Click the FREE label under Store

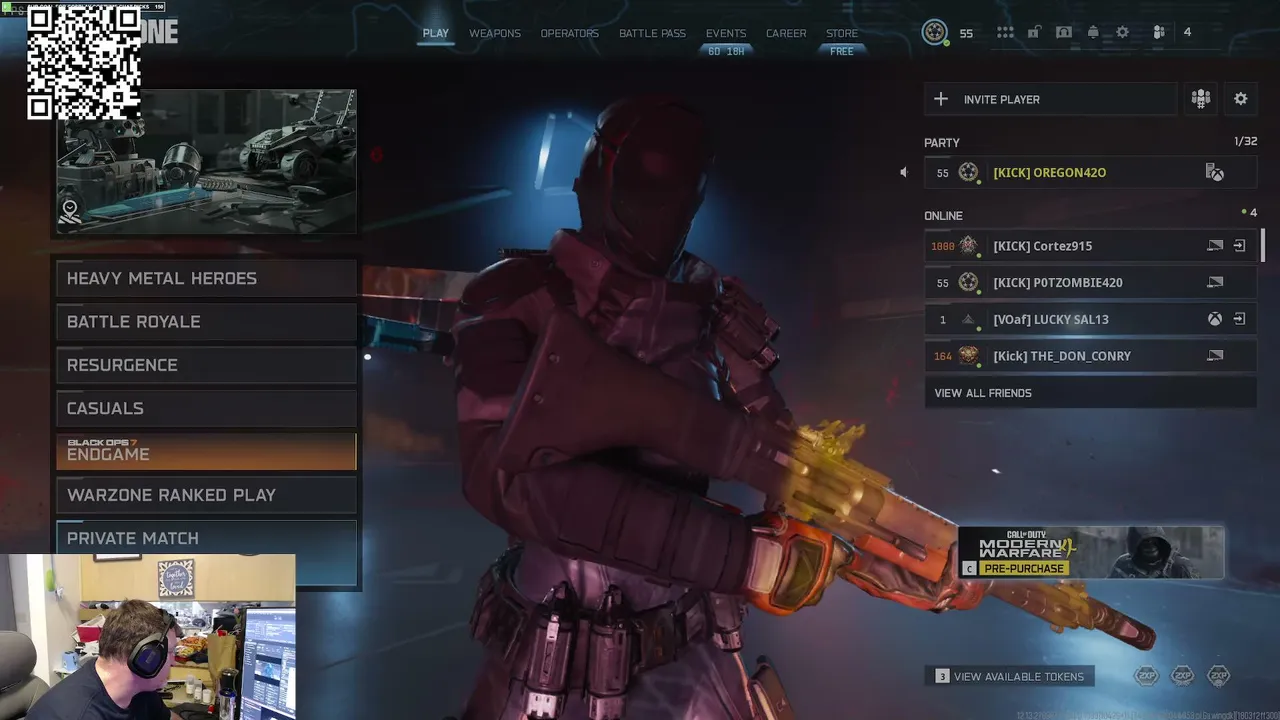coord(842,51)
